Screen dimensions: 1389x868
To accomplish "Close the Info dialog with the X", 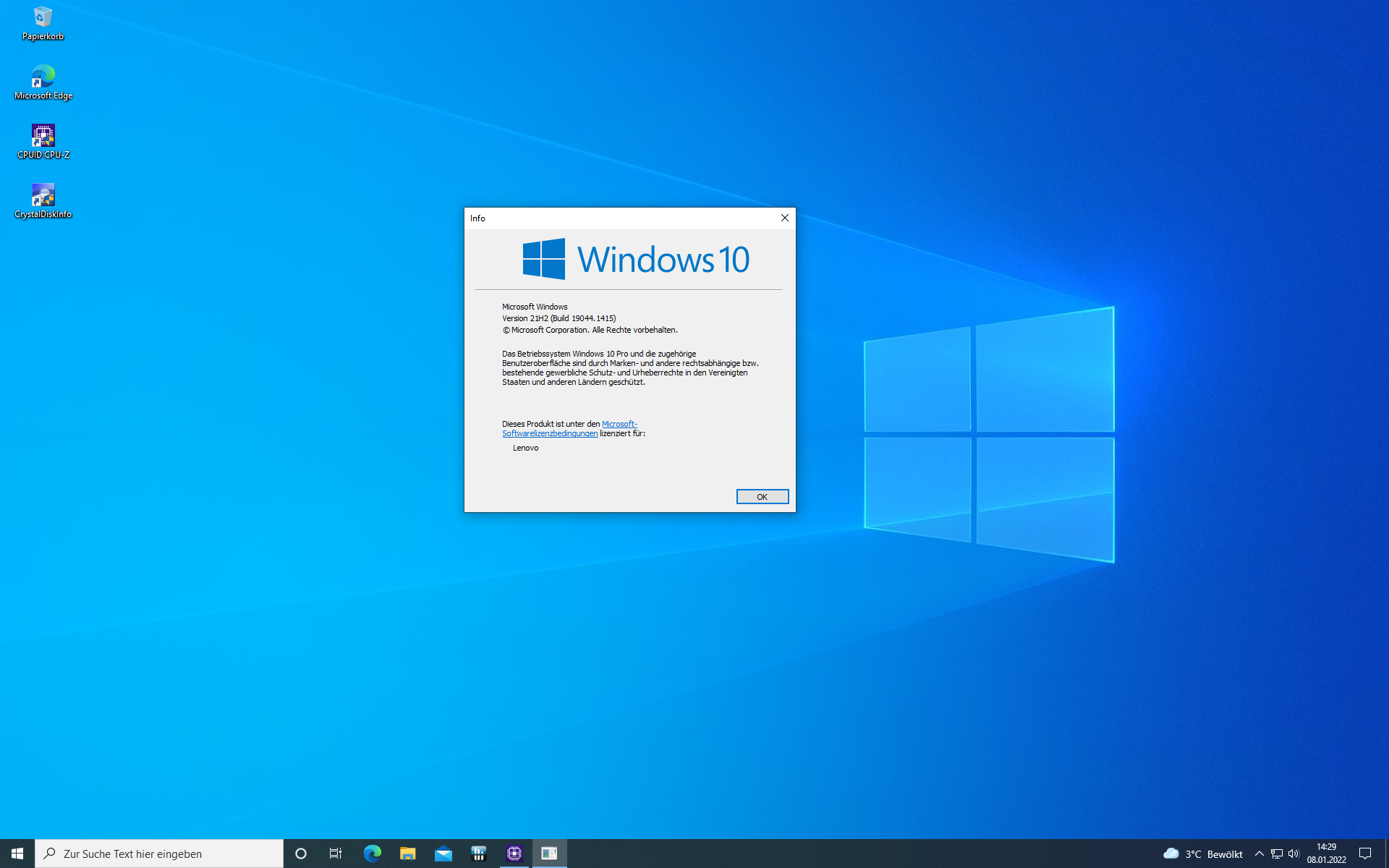I will (784, 218).
